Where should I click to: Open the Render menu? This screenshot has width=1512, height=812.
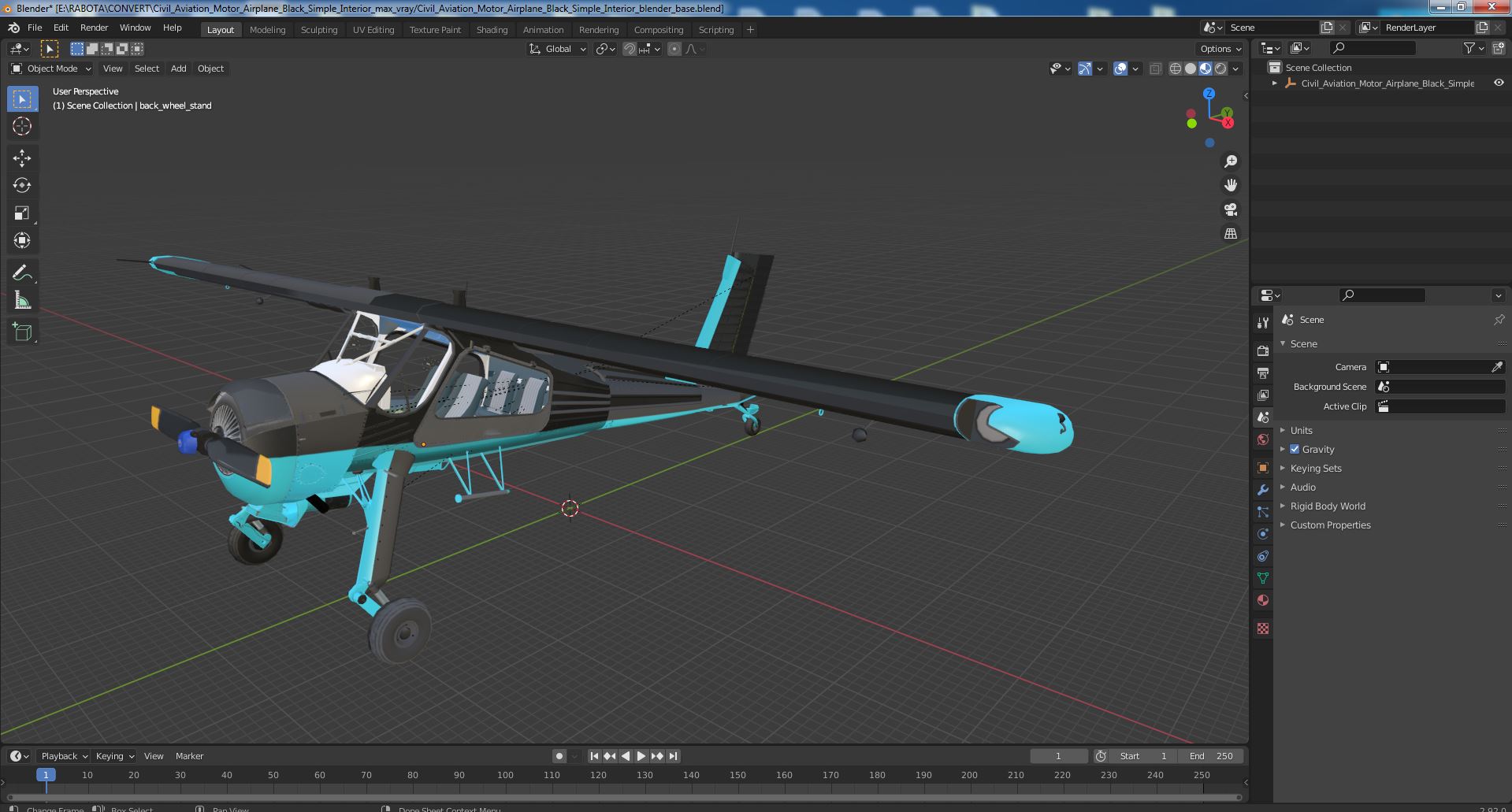[x=94, y=28]
